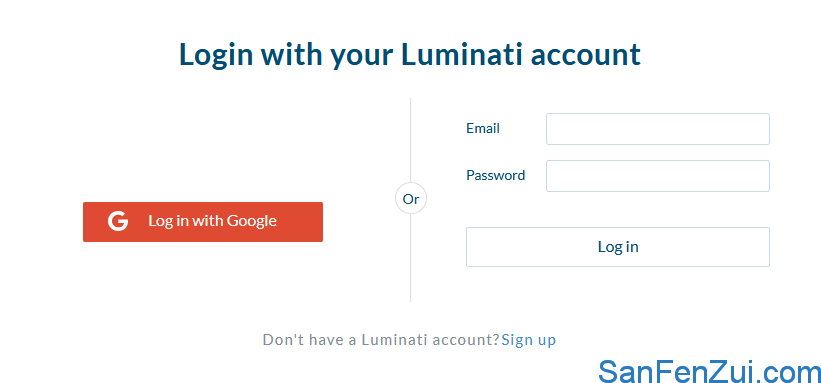Submit the form with Log in button

tap(618, 247)
